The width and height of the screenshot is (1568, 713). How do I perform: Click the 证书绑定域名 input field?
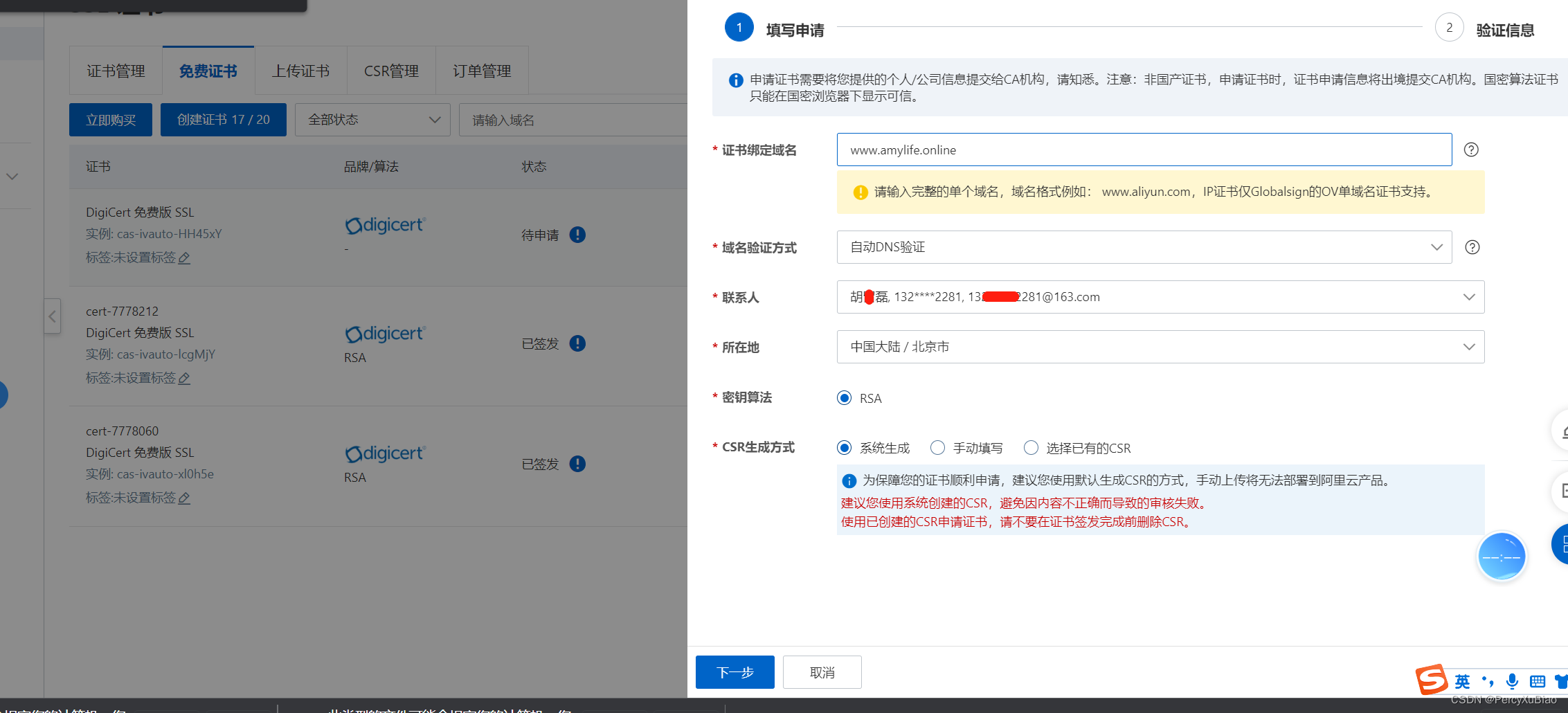click(1144, 150)
